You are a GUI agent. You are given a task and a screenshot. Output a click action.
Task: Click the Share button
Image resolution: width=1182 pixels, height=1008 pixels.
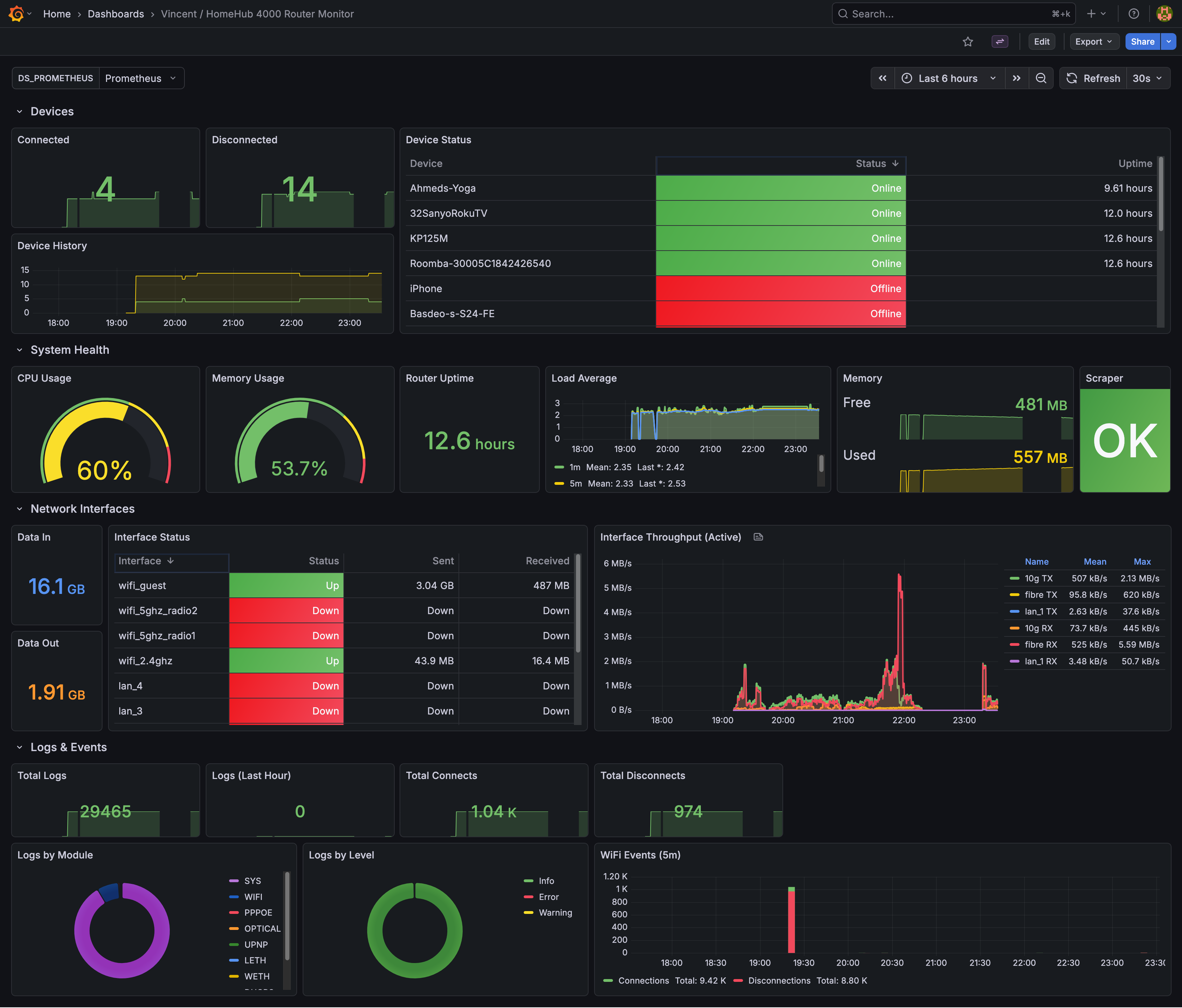[1143, 41]
